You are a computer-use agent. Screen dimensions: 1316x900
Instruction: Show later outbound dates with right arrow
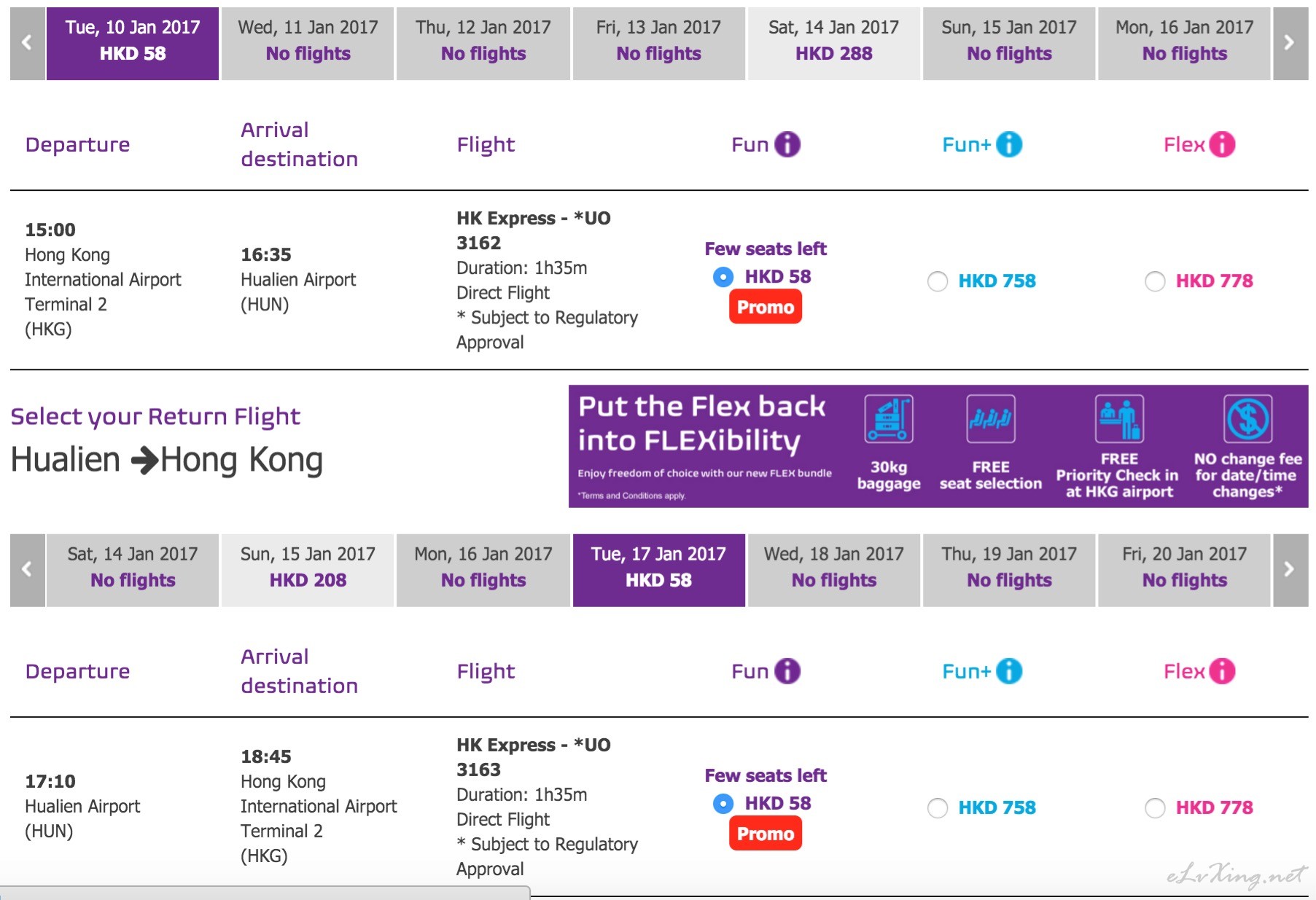pos(1290,43)
